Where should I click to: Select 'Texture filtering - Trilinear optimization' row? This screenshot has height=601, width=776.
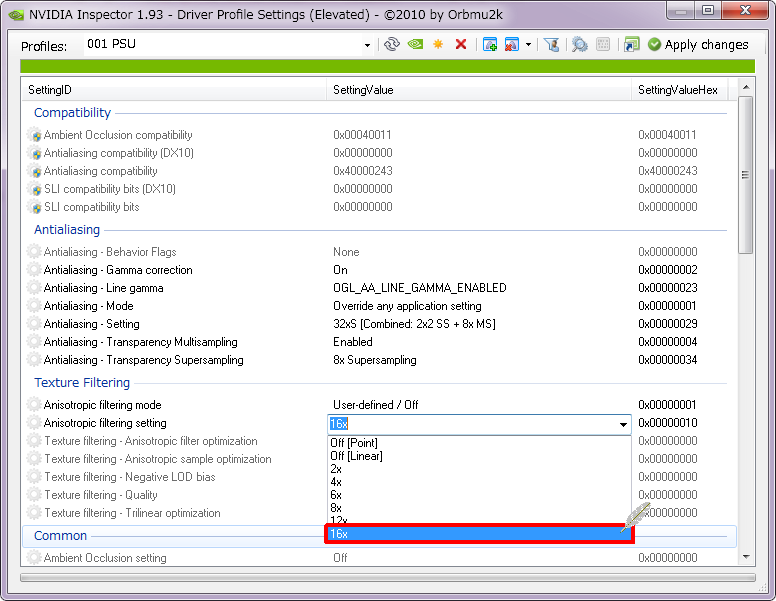(x=132, y=513)
